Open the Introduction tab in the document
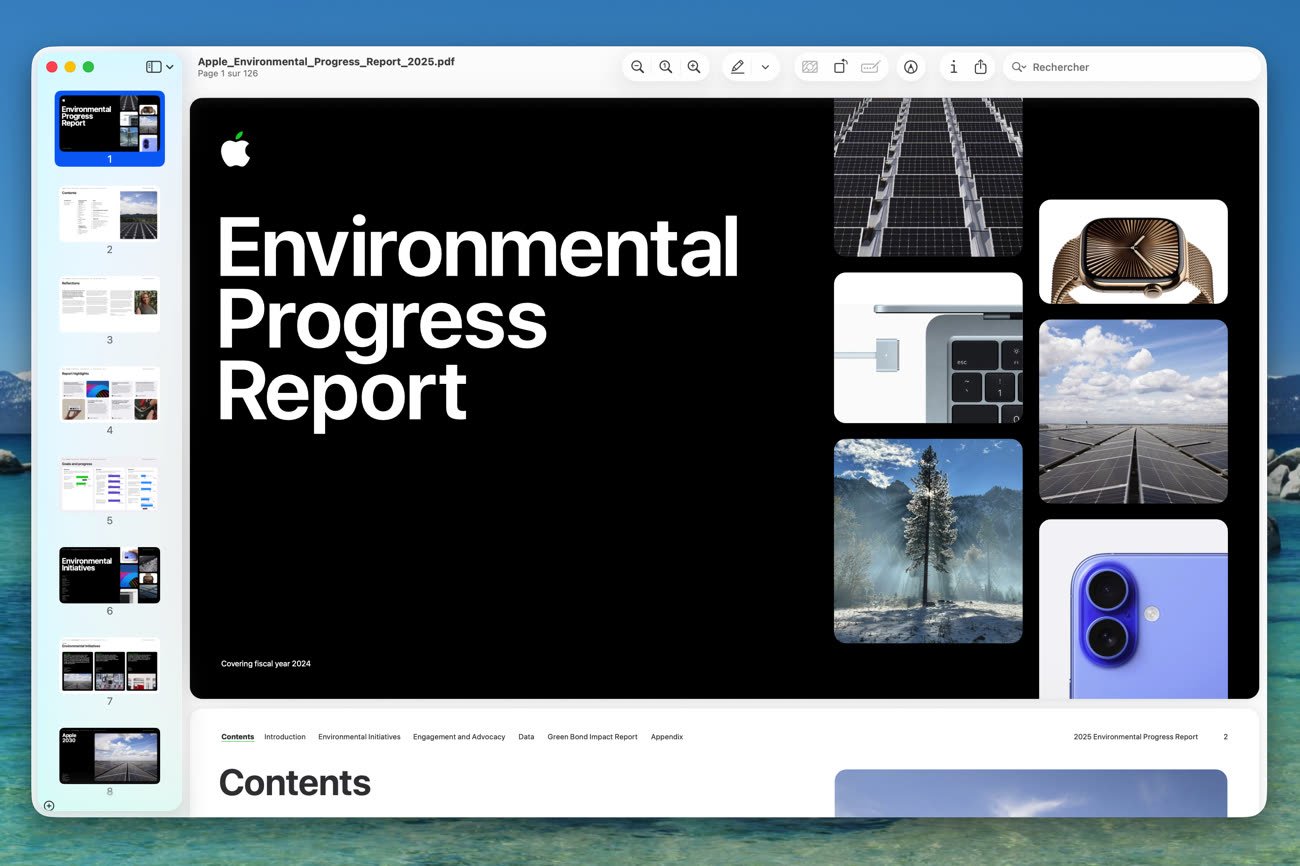The width and height of the screenshot is (1300, 866). point(285,737)
